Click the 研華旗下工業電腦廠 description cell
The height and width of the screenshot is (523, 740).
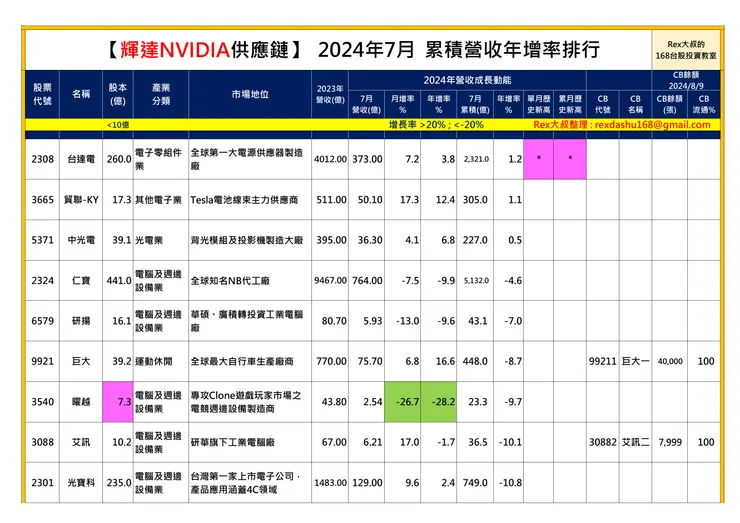(x=250, y=442)
